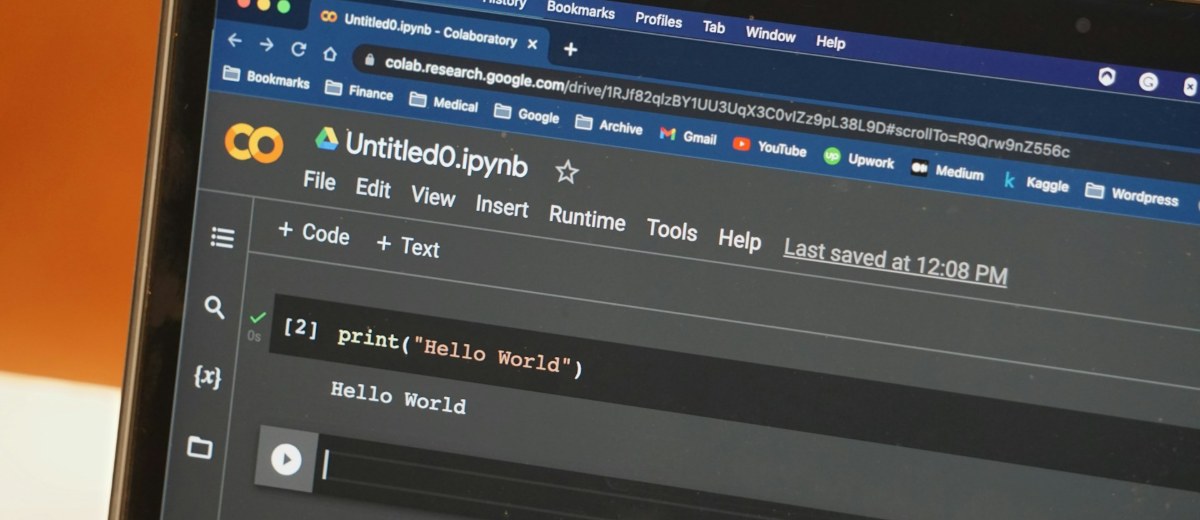Open the Files folder icon in sidebar
Image resolution: width=1200 pixels, height=520 pixels.
tap(200, 447)
